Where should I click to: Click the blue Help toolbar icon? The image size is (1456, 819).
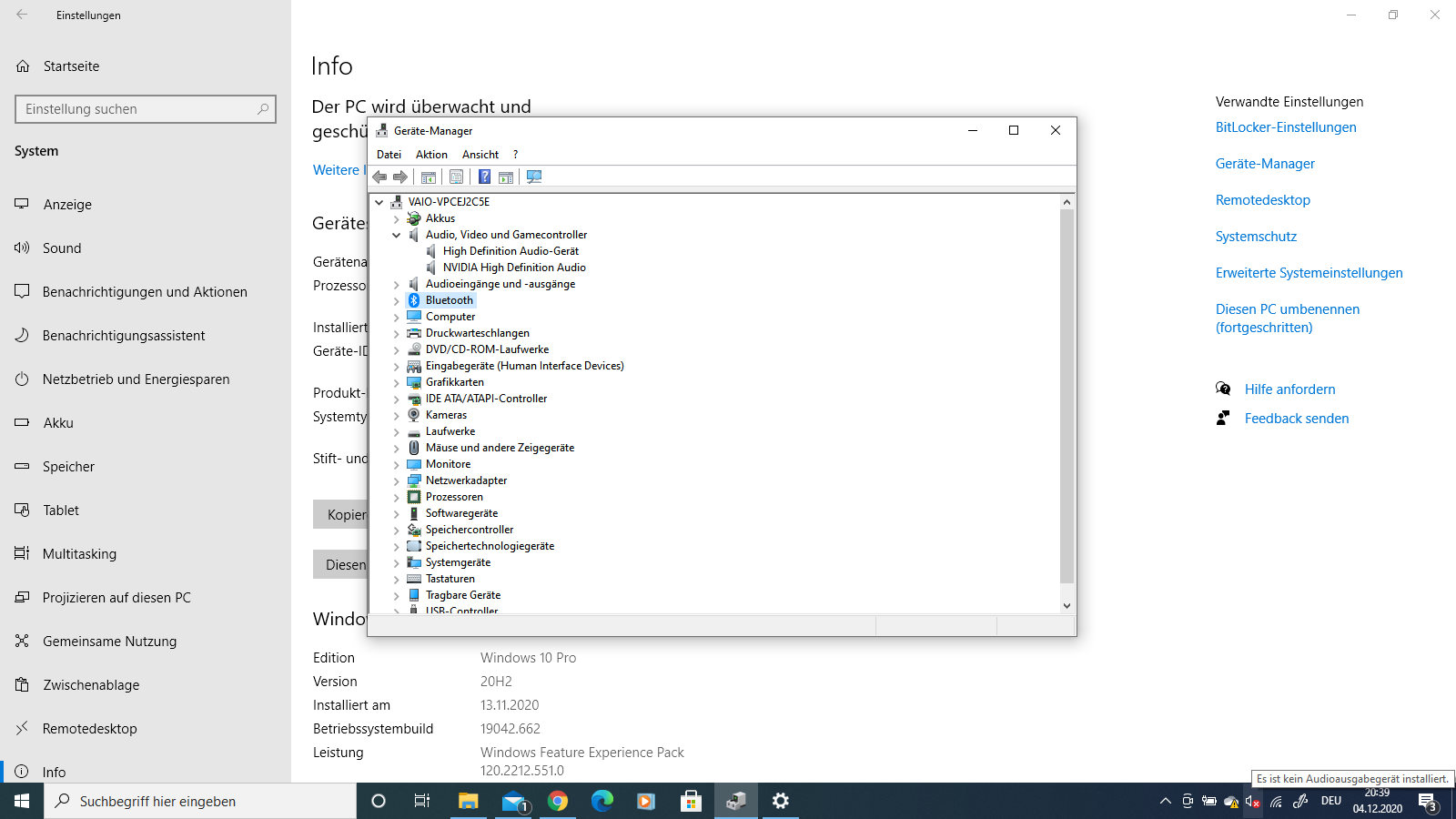[x=485, y=177]
